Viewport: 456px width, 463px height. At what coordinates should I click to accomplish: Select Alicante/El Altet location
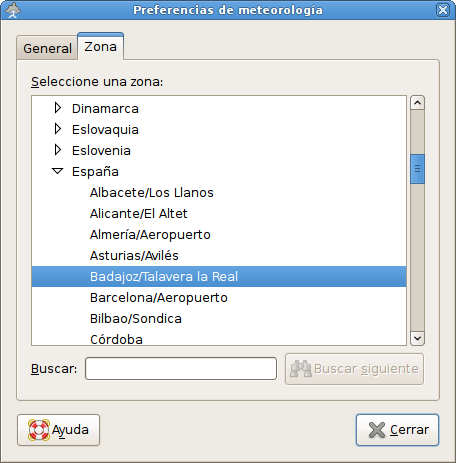139,214
